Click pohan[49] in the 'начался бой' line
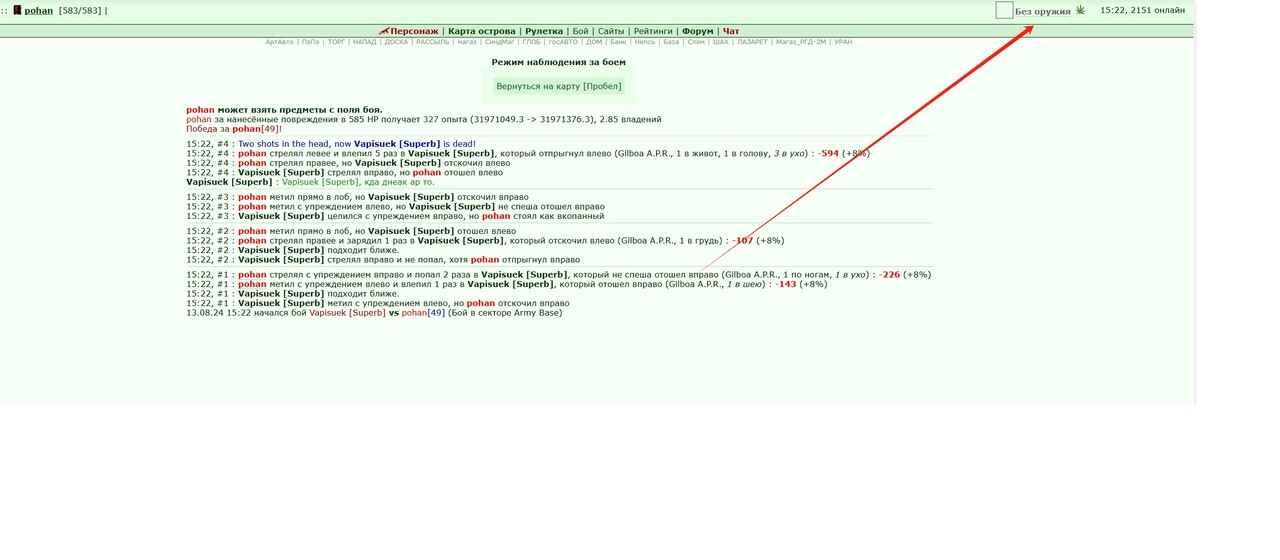Image resolution: width=1280 pixels, height=560 pixels. [423, 313]
